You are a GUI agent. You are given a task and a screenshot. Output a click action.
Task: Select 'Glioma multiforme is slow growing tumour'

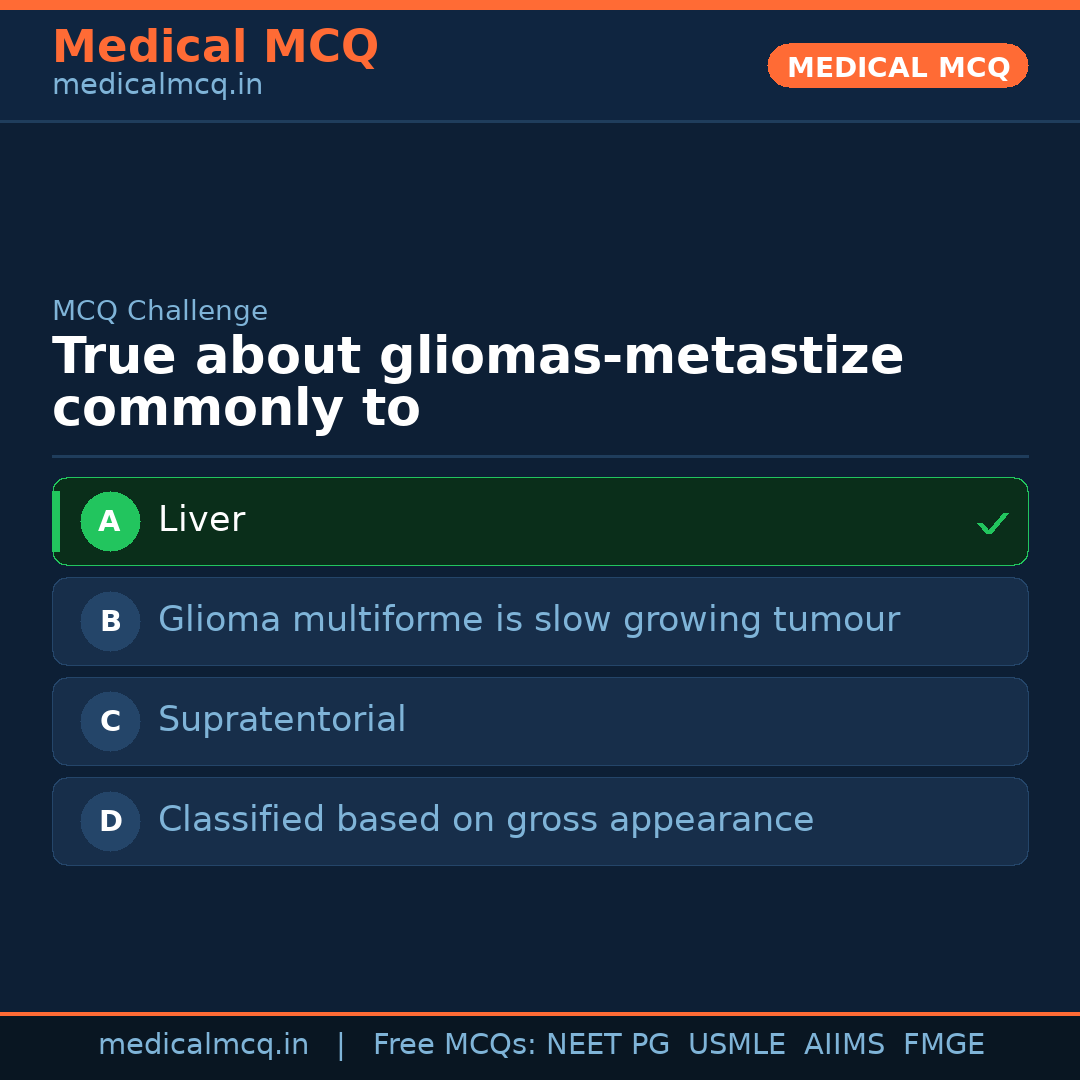pyautogui.click(x=528, y=621)
